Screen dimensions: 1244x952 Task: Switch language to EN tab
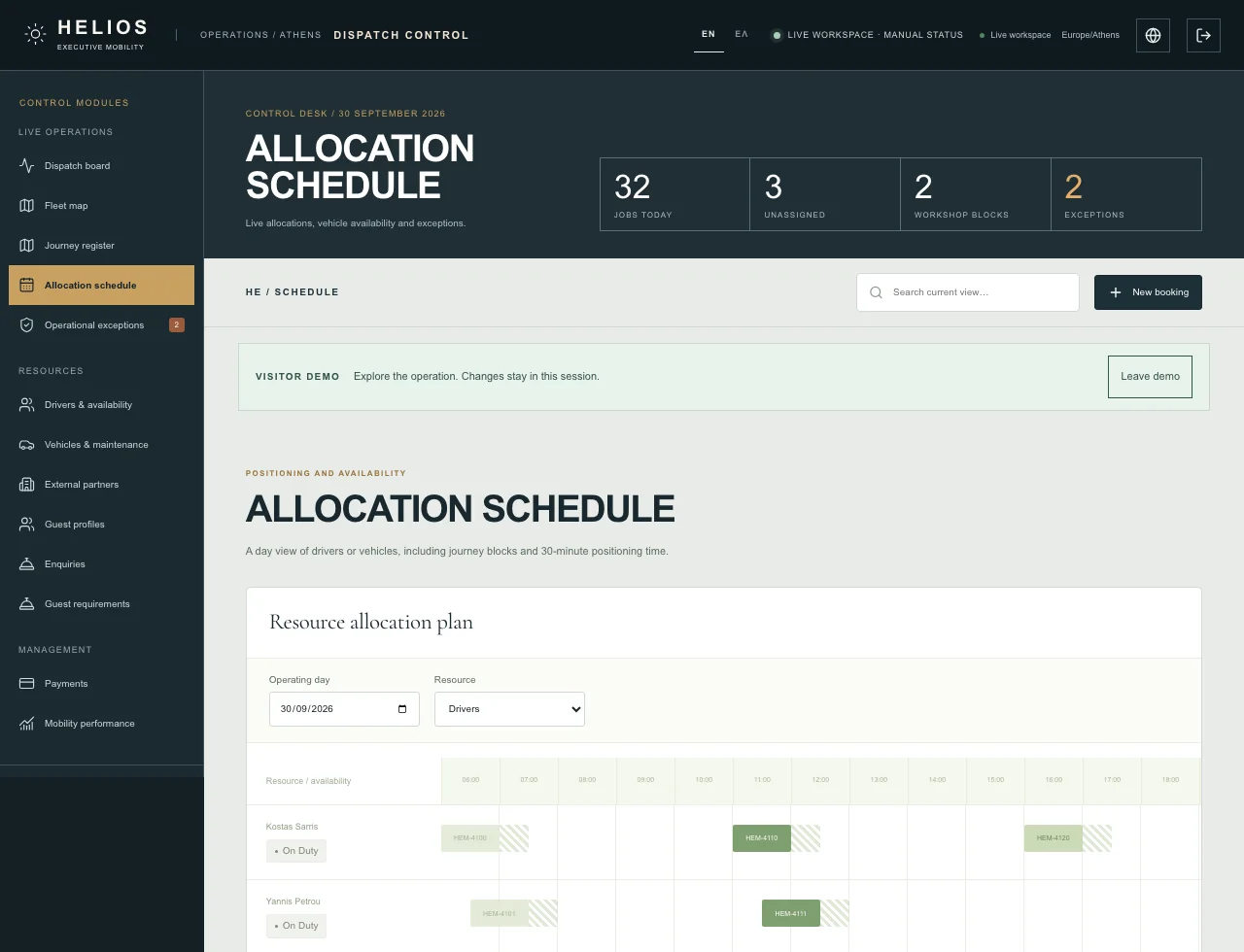pyautogui.click(x=708, y=34)
